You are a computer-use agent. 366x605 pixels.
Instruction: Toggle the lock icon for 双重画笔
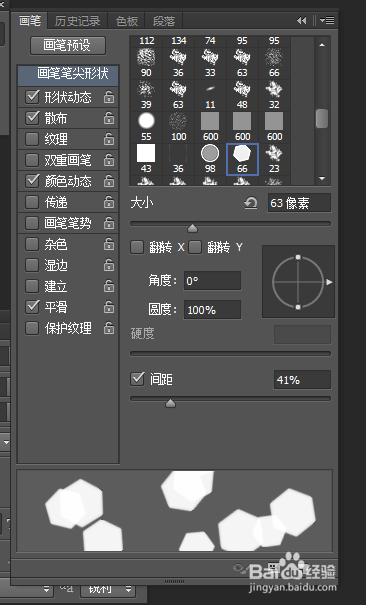(x=109, y=160)
